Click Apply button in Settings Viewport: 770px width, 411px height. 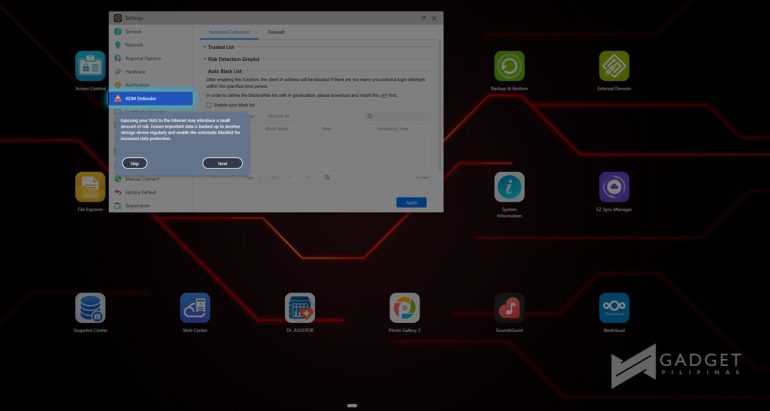click(x=411, y=202)
